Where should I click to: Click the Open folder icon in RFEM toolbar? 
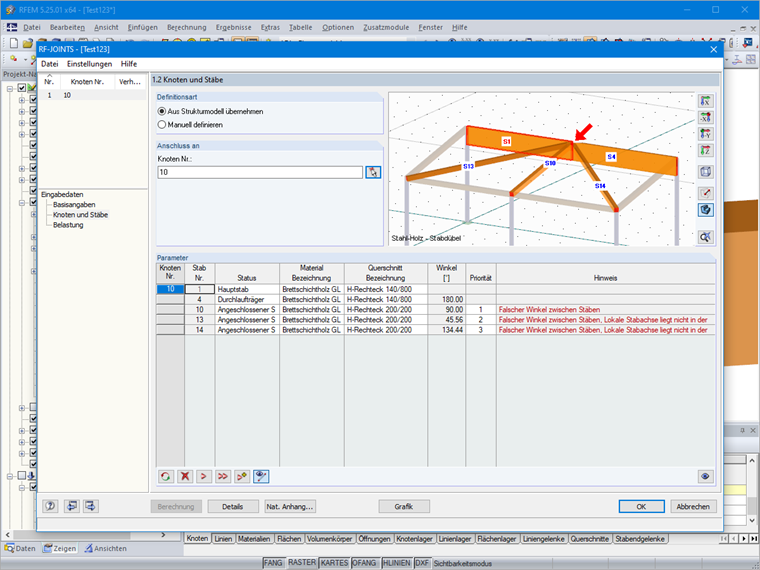[x=28, y=43]
